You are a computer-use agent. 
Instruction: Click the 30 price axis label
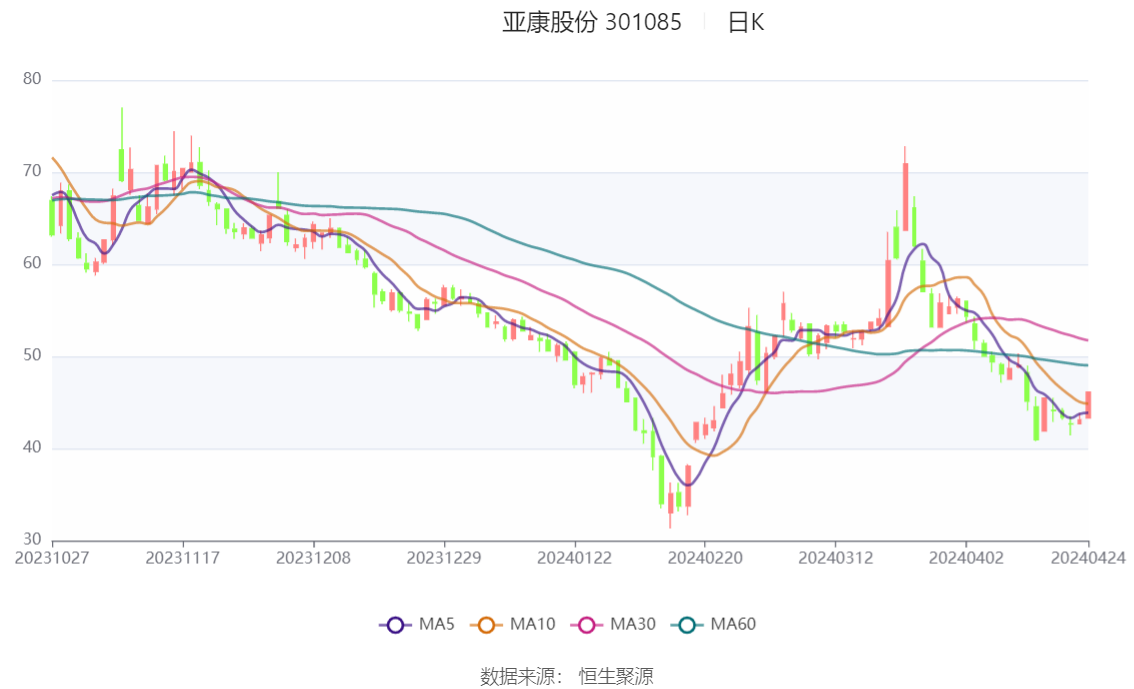32,540
